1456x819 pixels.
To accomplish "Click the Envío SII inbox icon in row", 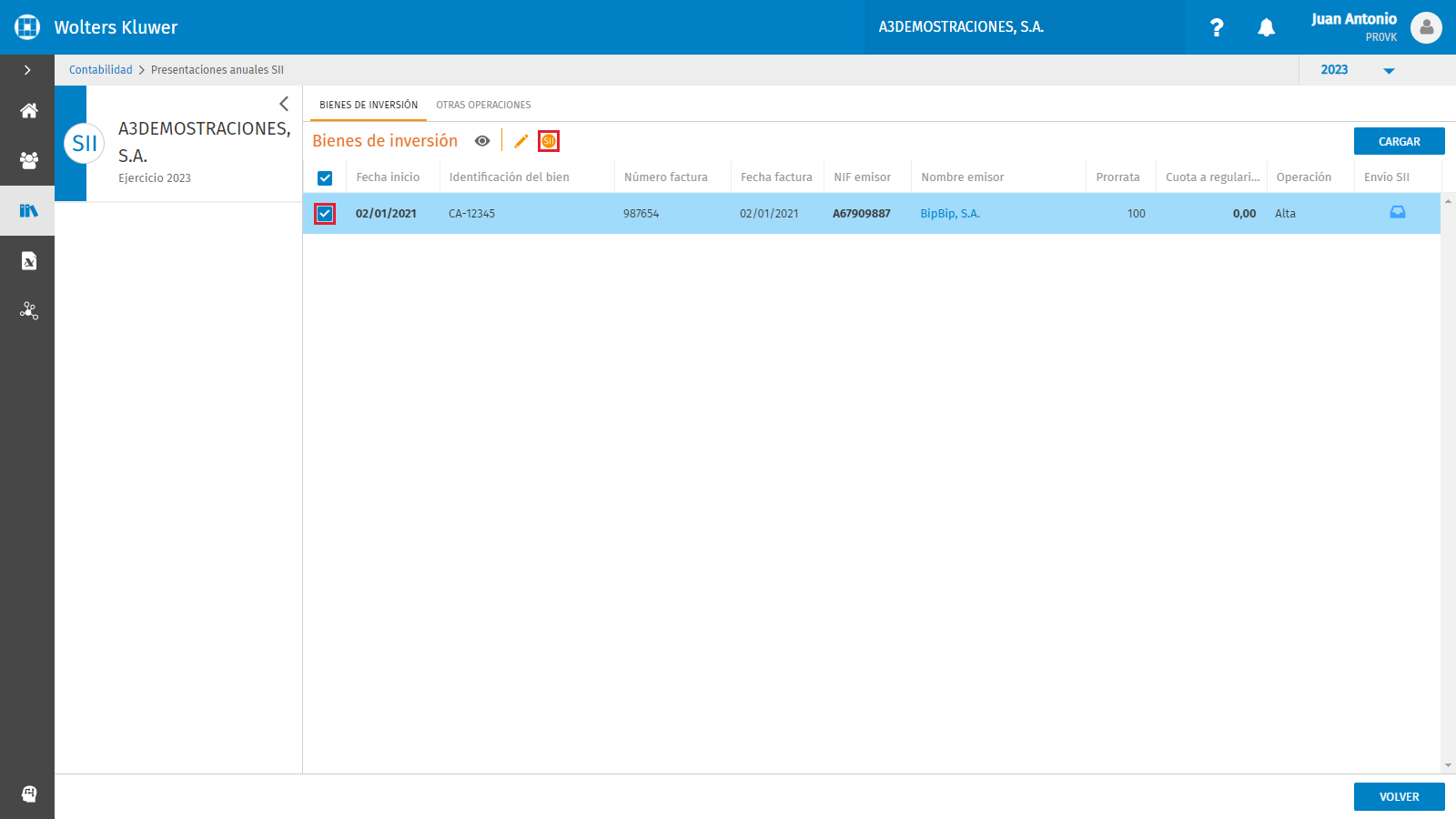I will point(1398,213).
